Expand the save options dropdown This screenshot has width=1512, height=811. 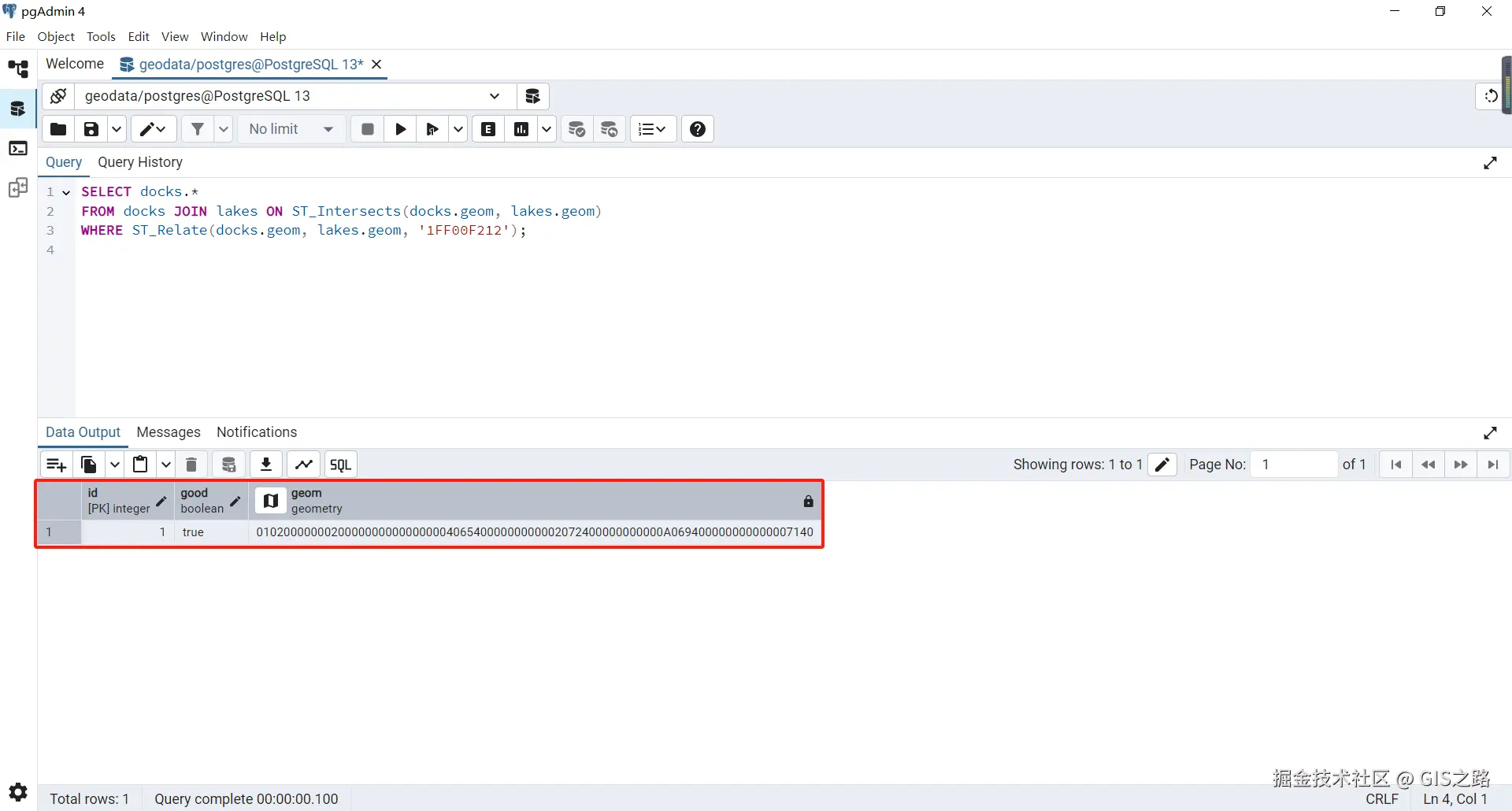click(117, 129)
